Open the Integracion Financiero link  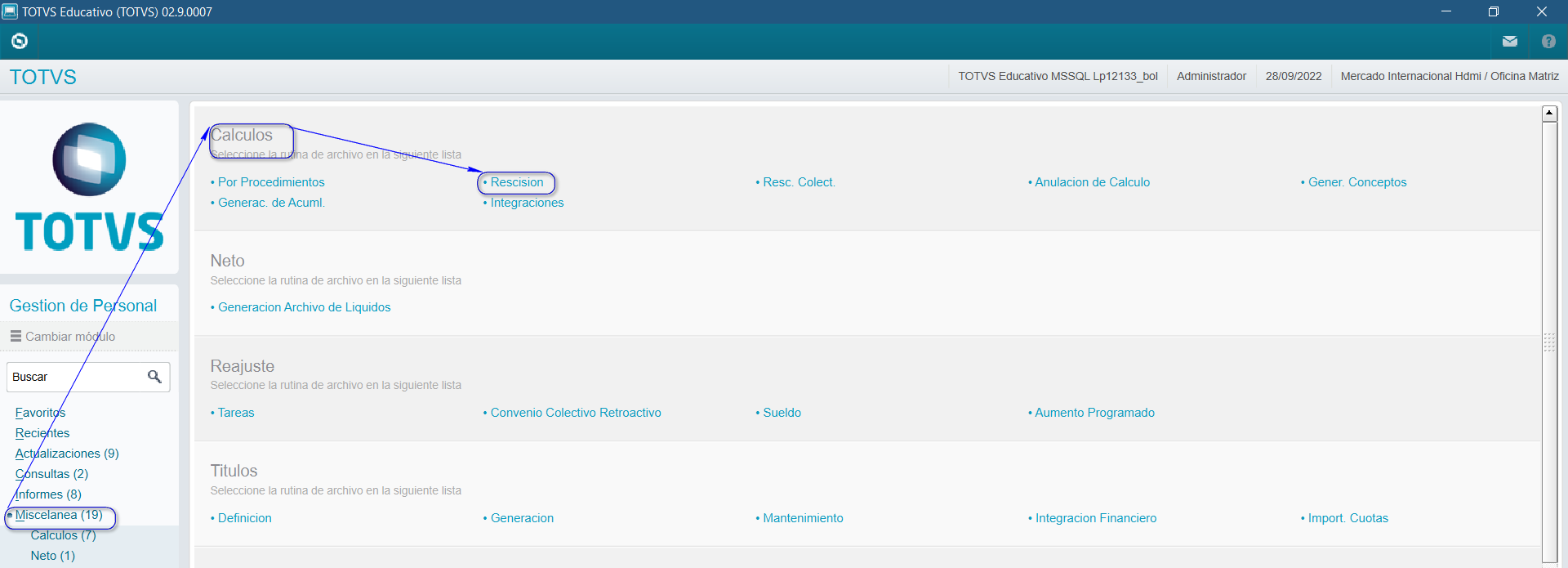1095,518
